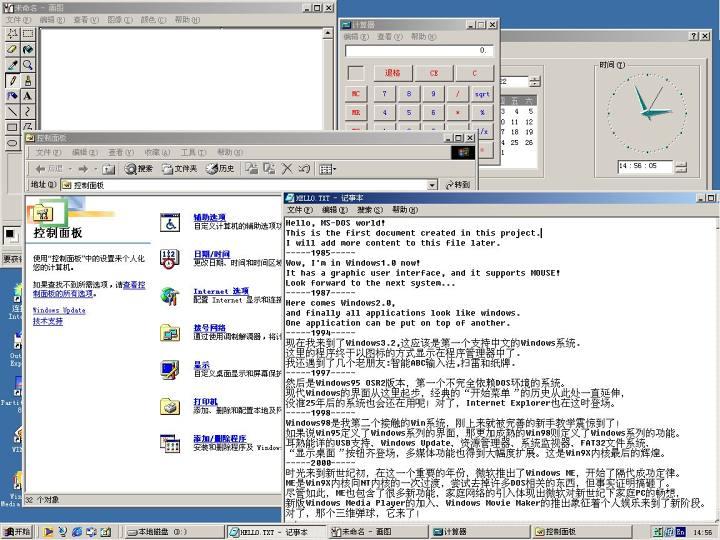
Task: Select the Line tool in Paint
Action: coord(12,112)
